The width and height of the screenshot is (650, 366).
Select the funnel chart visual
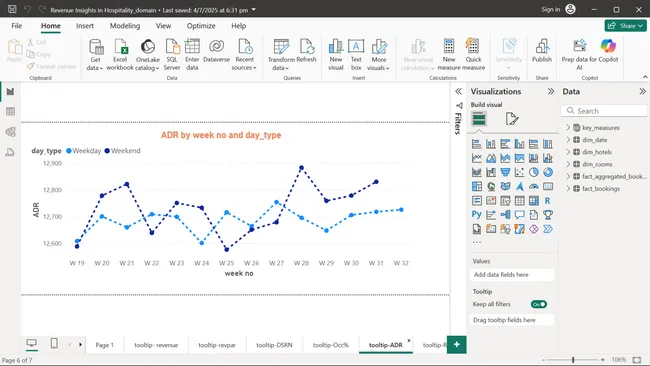tap(505, 172)
